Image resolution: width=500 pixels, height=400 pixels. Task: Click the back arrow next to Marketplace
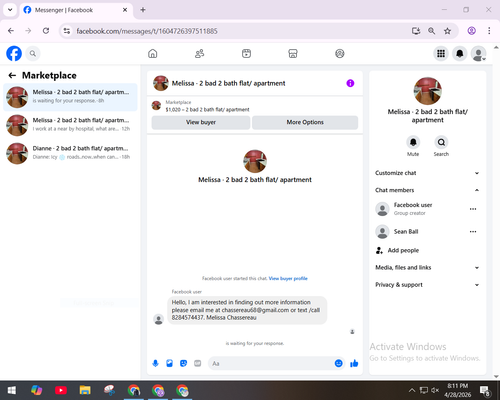point(12,75)
